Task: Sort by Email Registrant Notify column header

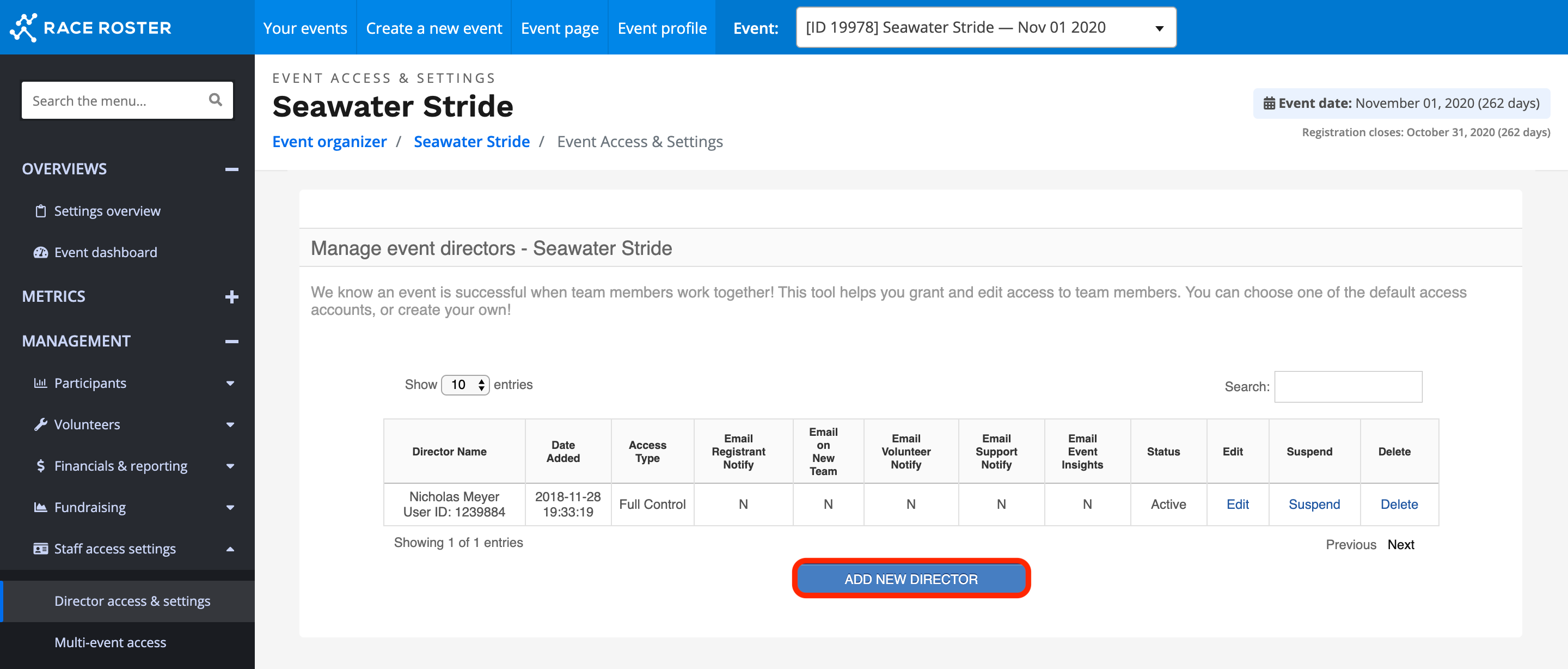Action: coord(743,452)
